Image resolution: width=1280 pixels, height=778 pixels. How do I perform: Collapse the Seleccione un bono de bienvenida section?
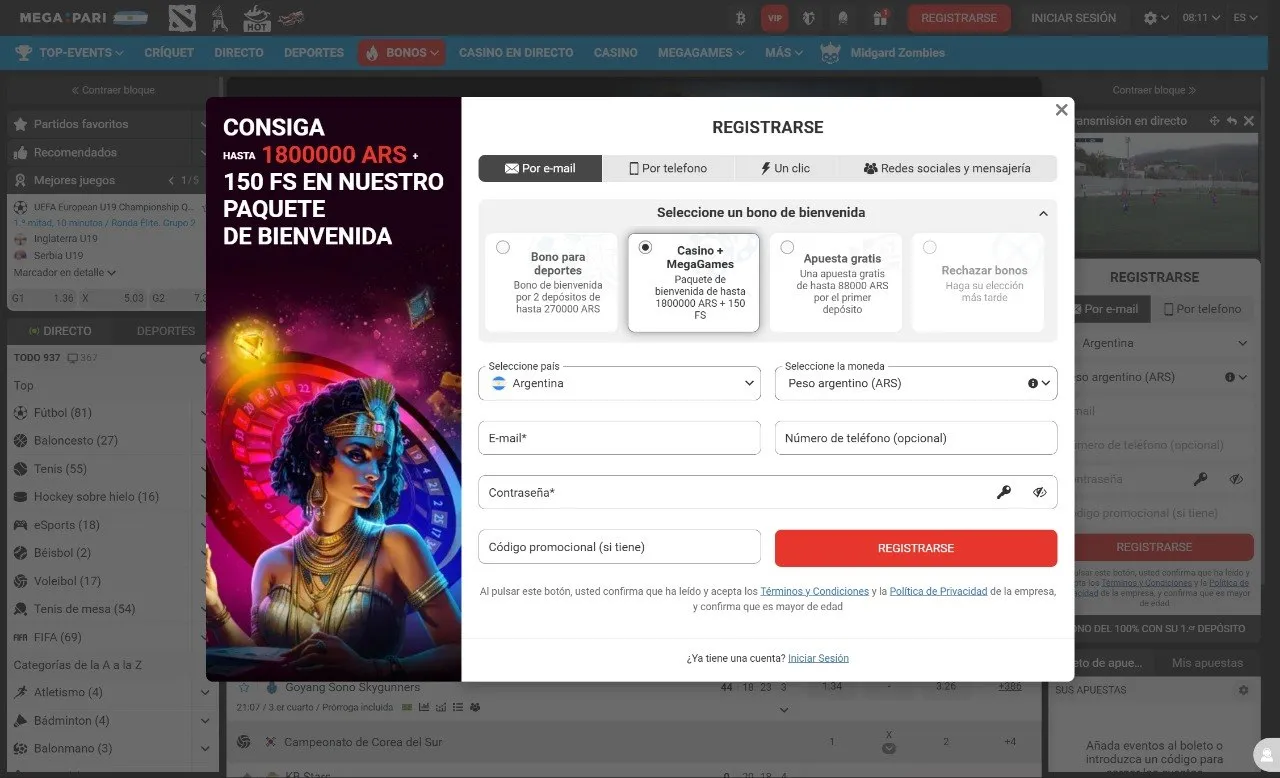click(1043, 212)
